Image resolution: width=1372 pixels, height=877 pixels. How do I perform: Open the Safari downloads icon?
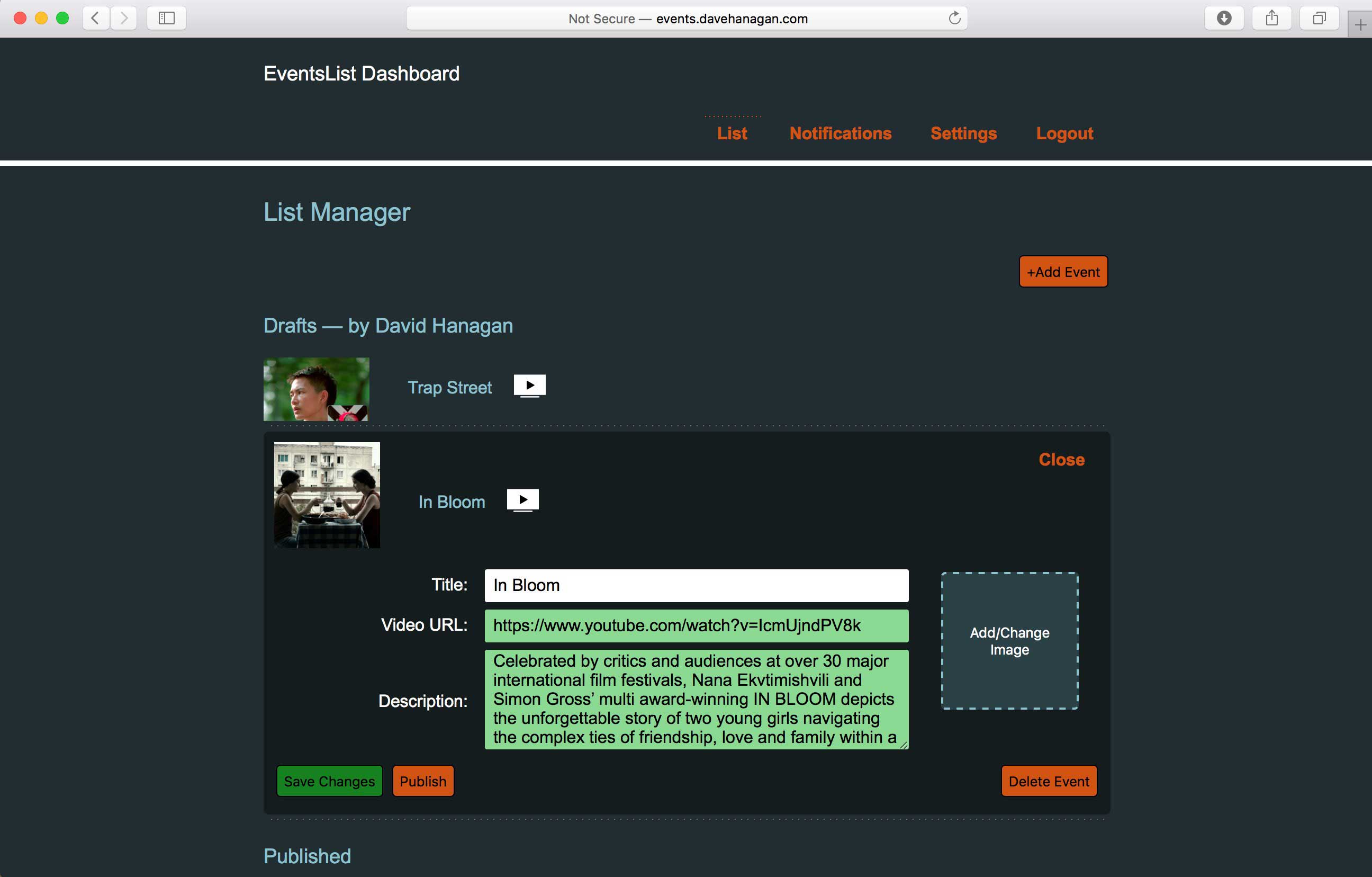coord(1224,17)
